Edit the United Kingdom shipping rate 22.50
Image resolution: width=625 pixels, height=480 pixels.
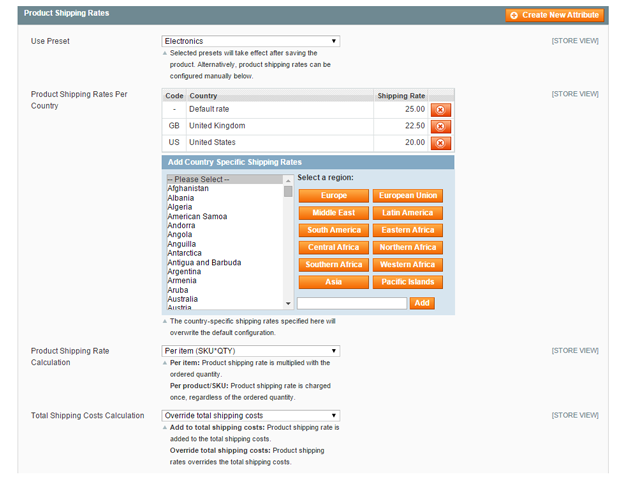pyautogui.click(x=401, y=127)
